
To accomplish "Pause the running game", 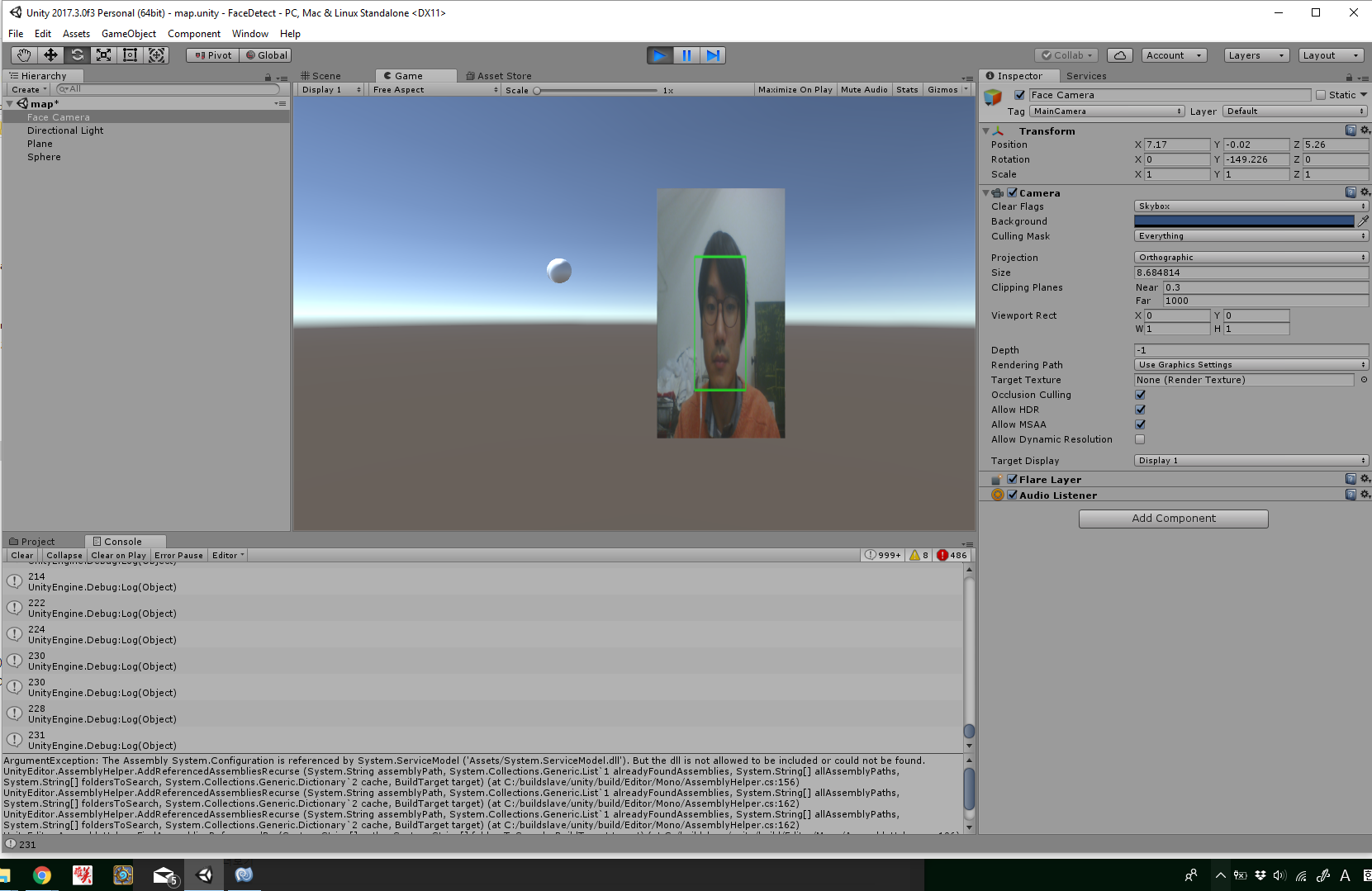I will (x=686, y=55).
